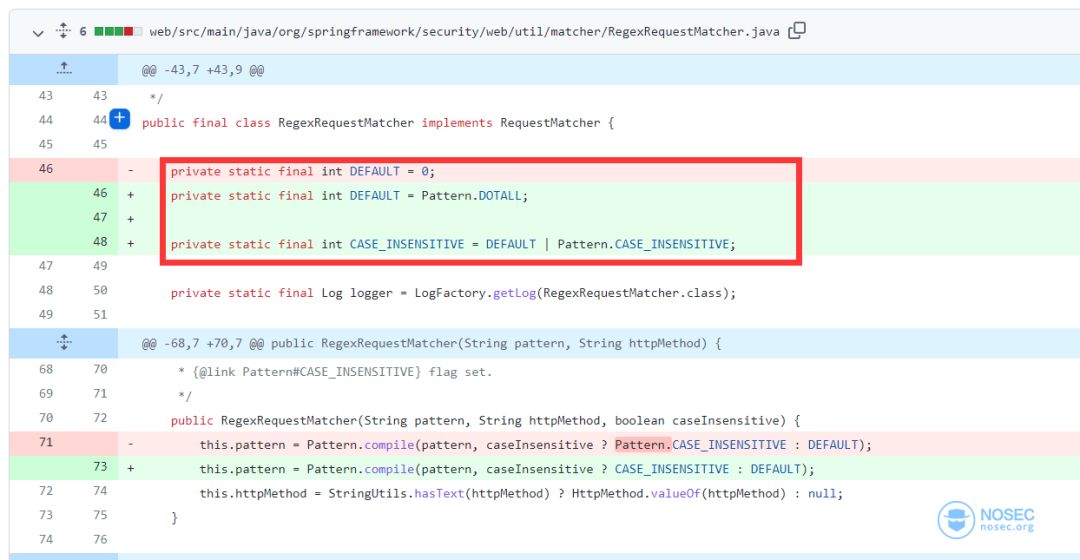Click the added line 'DEFAULT = Pattern.DOTALL;'
The image size is (1080, 560).
[x=348, y=196]
